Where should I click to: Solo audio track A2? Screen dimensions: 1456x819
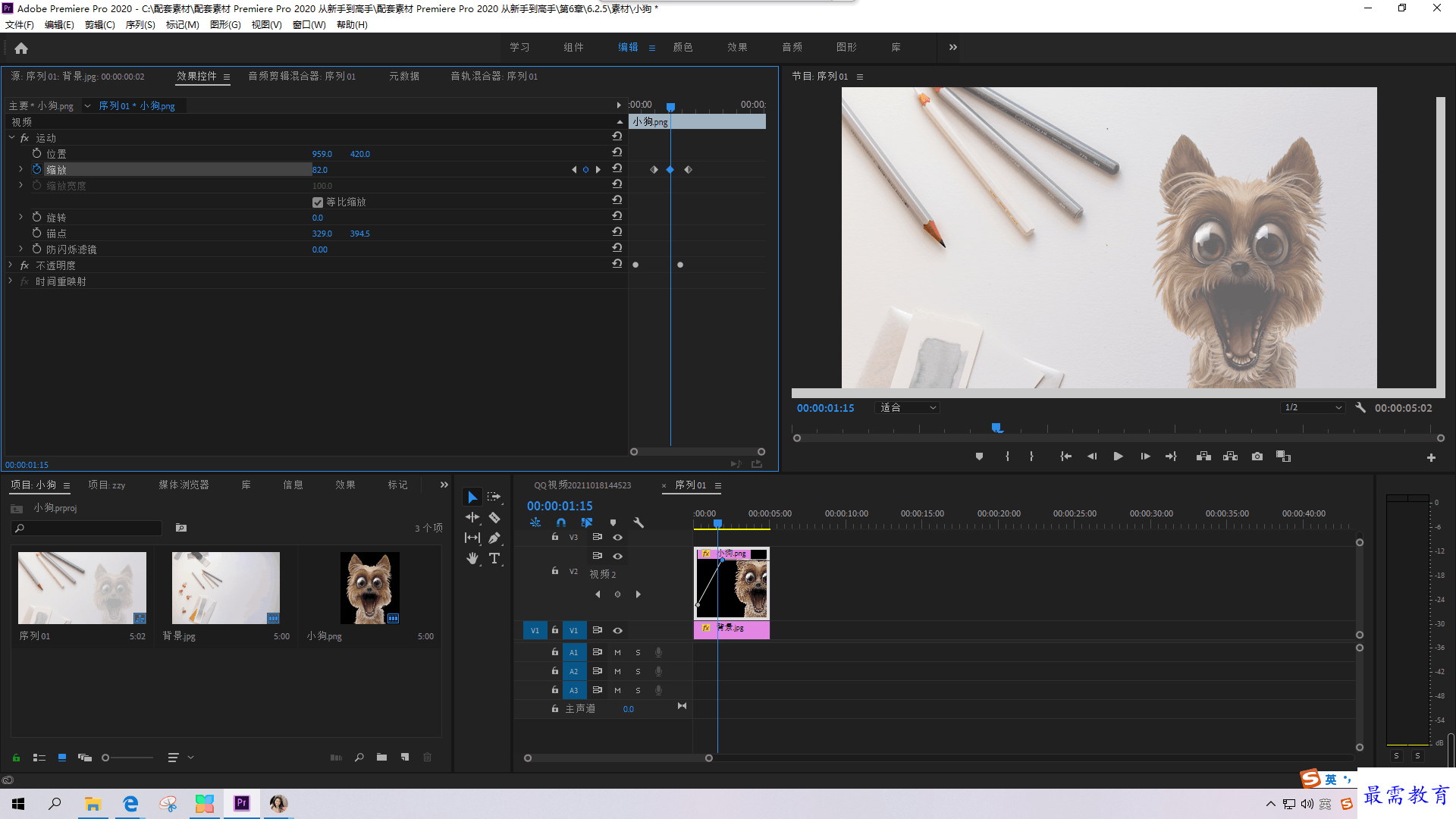(x=638, y=671)
